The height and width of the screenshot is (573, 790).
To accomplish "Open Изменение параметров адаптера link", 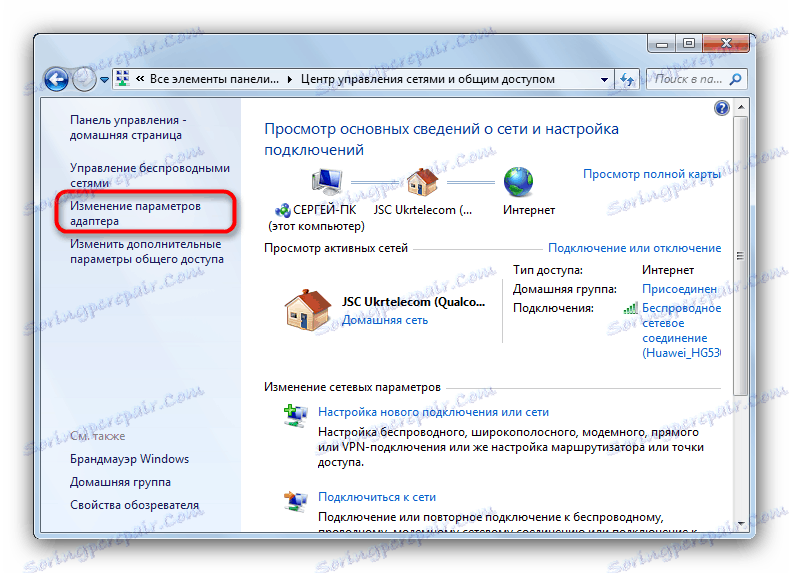I will (x=136, y=214).
